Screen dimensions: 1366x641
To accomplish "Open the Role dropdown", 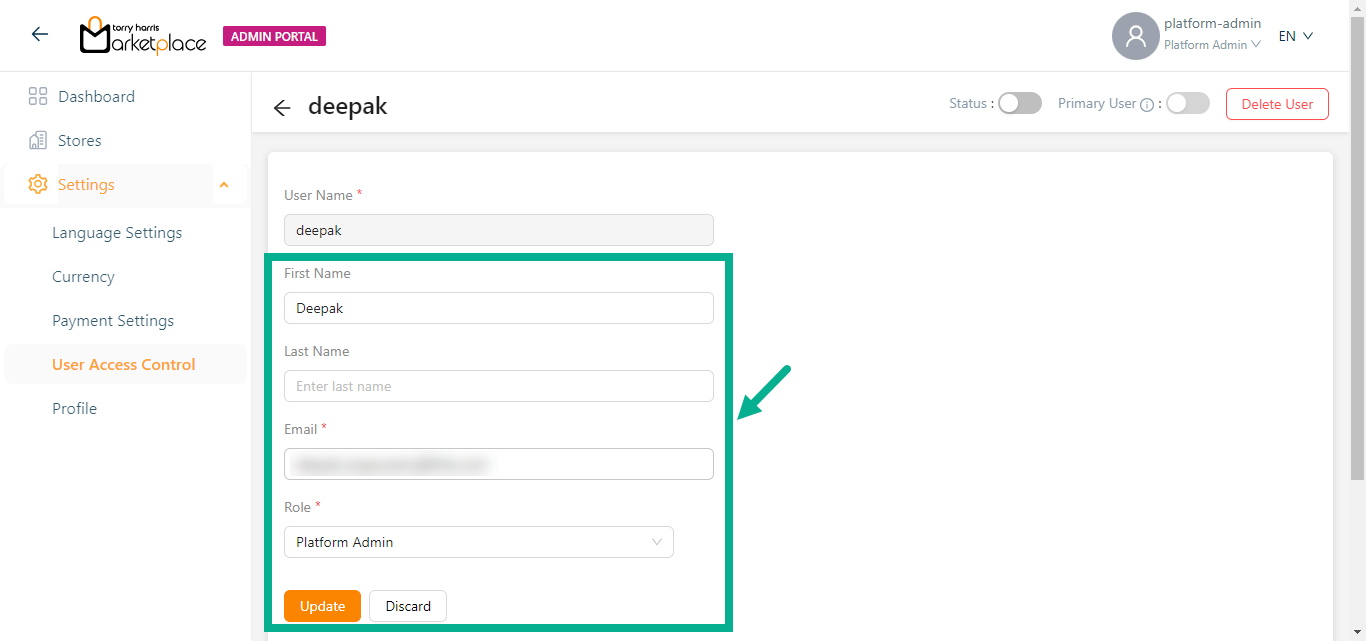I will [x=479, y=542].
